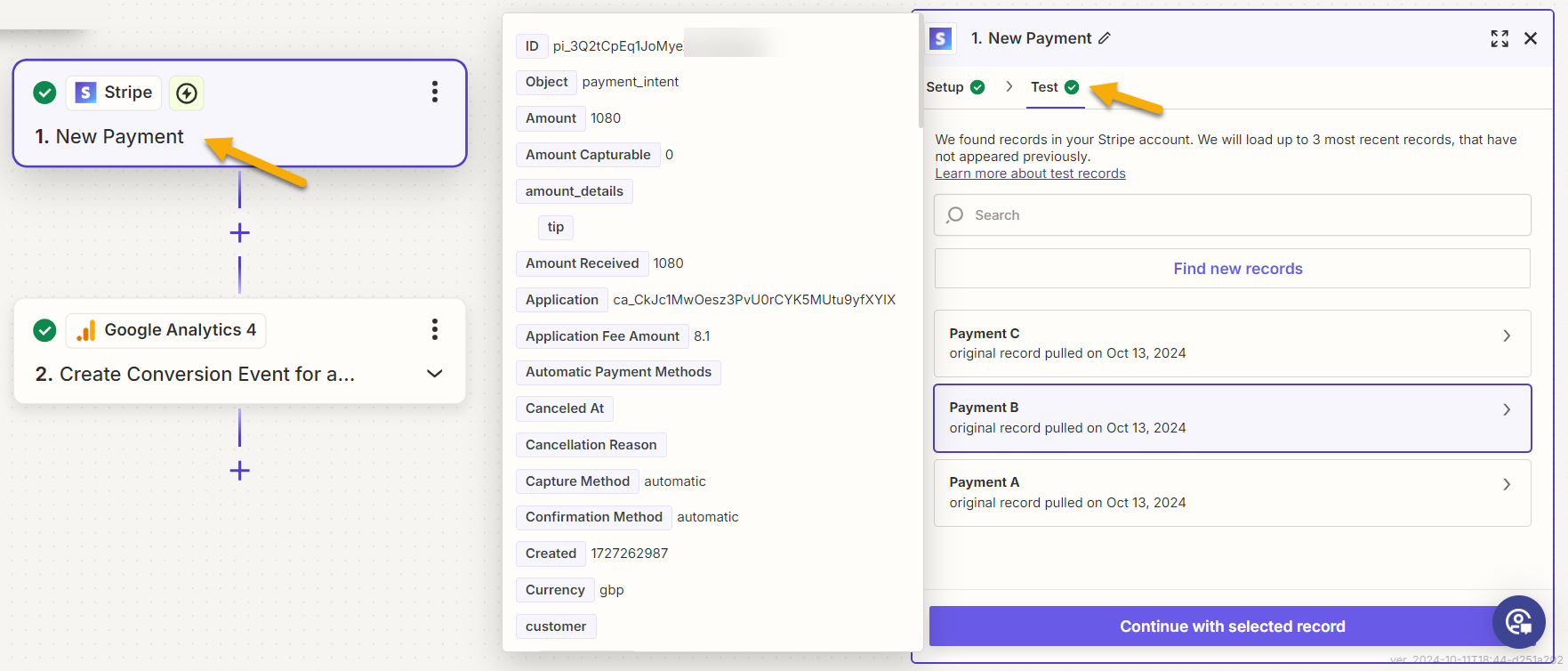Screen dimensions: 1568x671
Task: Click the tip sub-field label
Action: (556, 227)
